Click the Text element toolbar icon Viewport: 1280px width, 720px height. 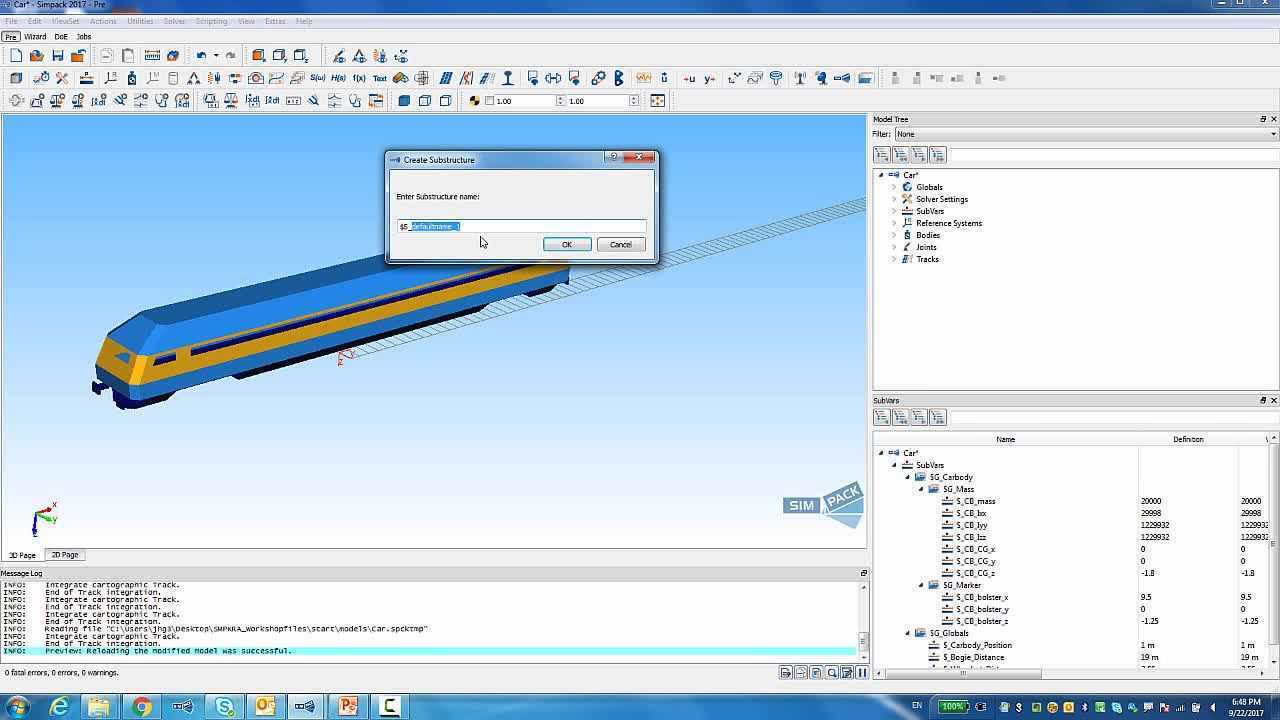click(380, 78)
